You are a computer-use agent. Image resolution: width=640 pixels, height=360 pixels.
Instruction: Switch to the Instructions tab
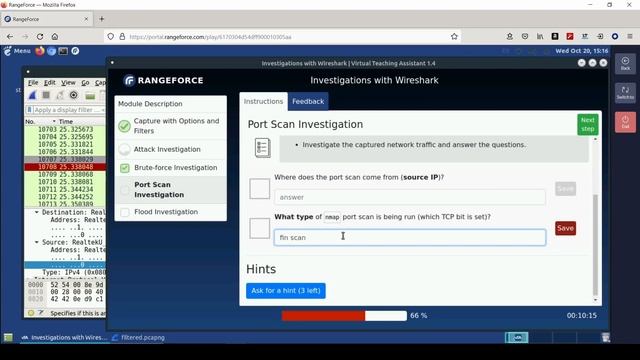263,101
